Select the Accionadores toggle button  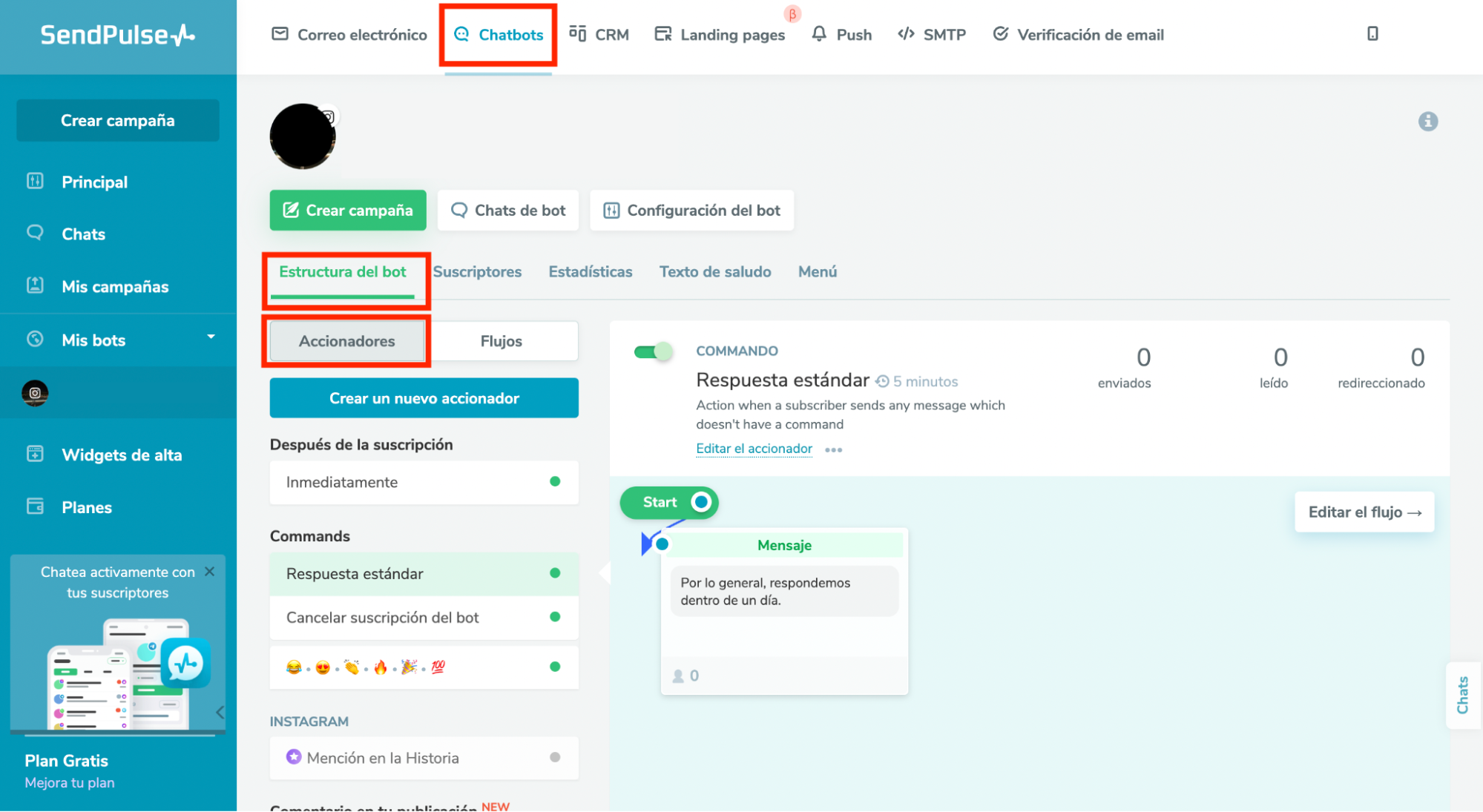coord(347,341)
